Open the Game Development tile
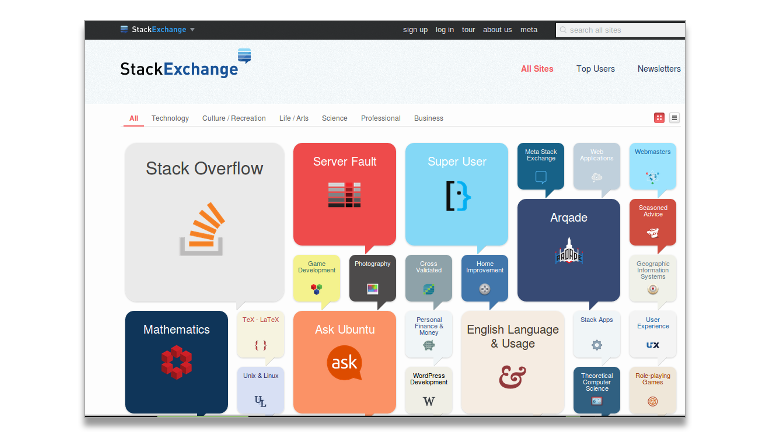The height and width of the screenshot is (432, 770). point(316,278)
